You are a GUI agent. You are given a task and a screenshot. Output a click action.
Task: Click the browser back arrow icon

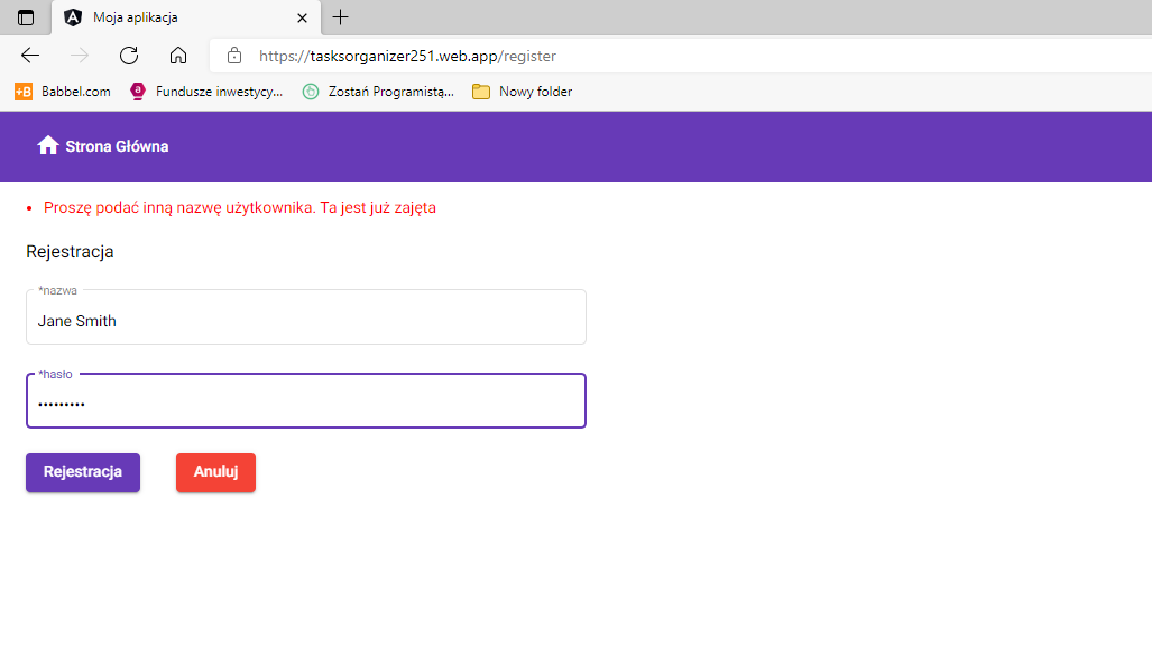point(29,55)
